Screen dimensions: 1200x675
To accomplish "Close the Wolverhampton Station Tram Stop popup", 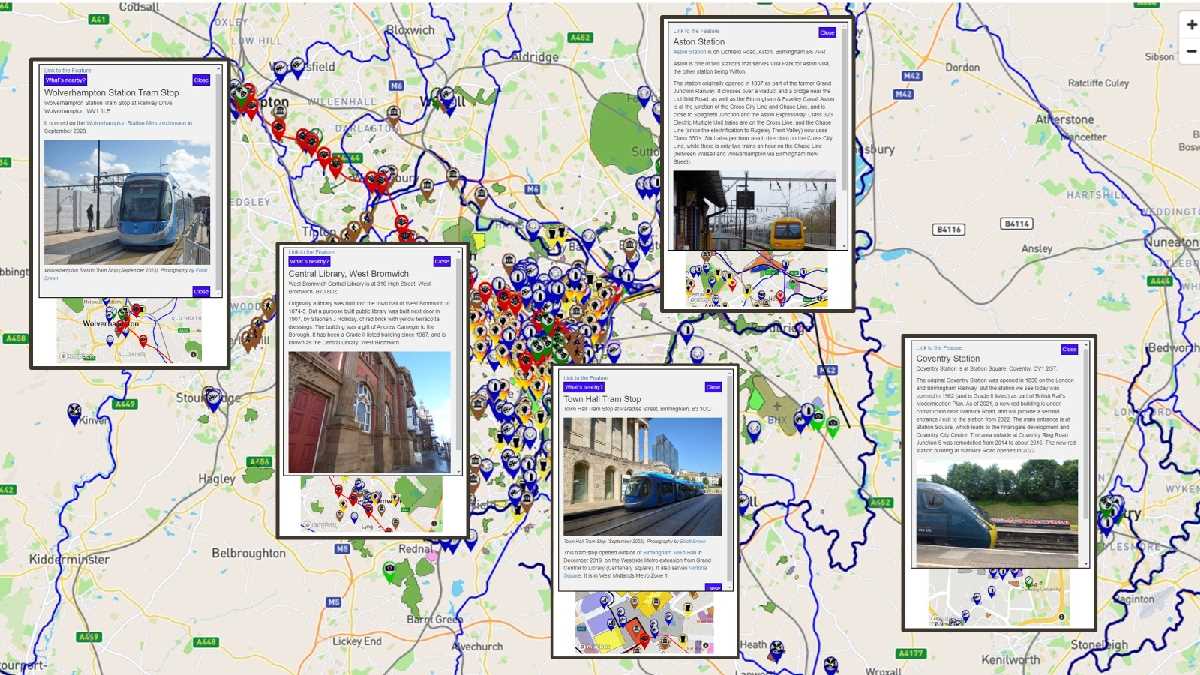I will 201,80.
